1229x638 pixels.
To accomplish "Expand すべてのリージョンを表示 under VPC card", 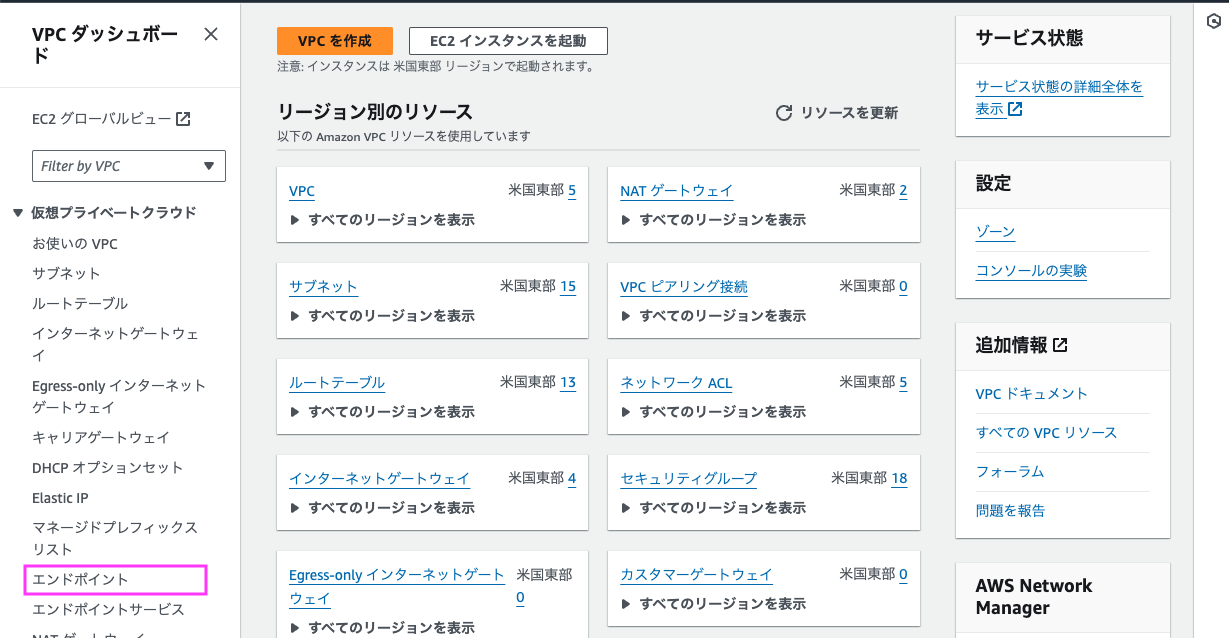I will [382, 220].
